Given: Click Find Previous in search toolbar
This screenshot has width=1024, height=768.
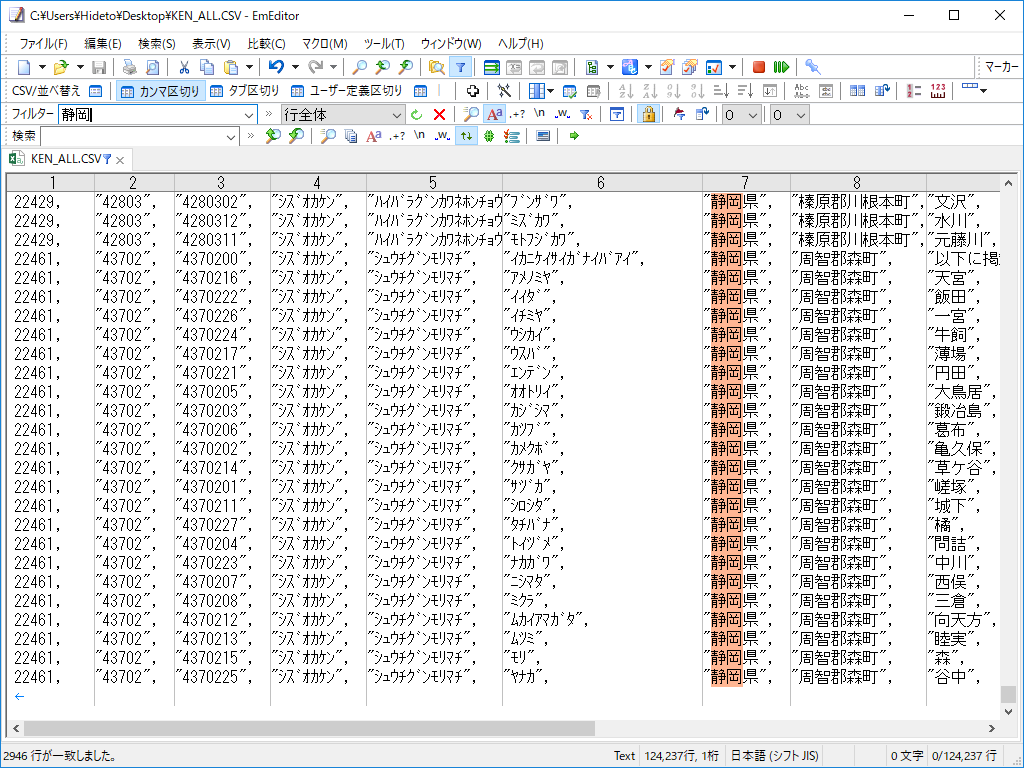Looking at the screenshot, I should [x=273, y=136].
